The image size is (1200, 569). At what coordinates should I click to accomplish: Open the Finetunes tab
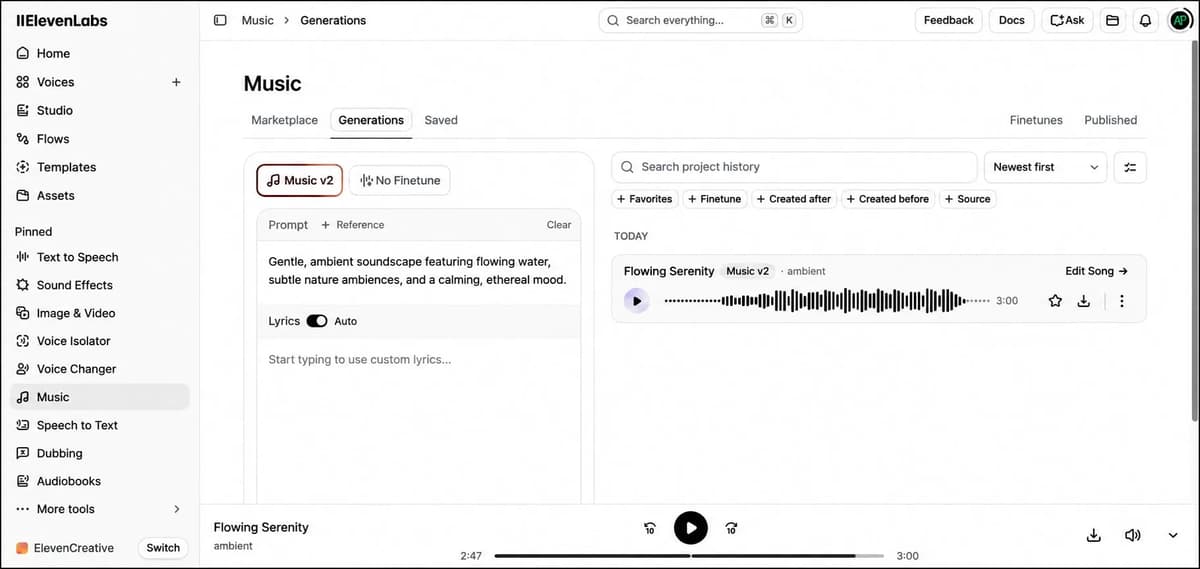(1036, 120)
